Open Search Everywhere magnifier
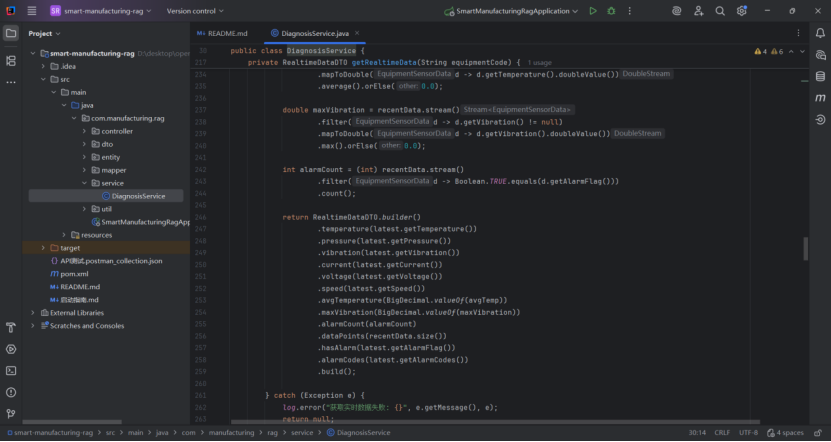This screenshot has height=442, width=831. click(720, 11)
